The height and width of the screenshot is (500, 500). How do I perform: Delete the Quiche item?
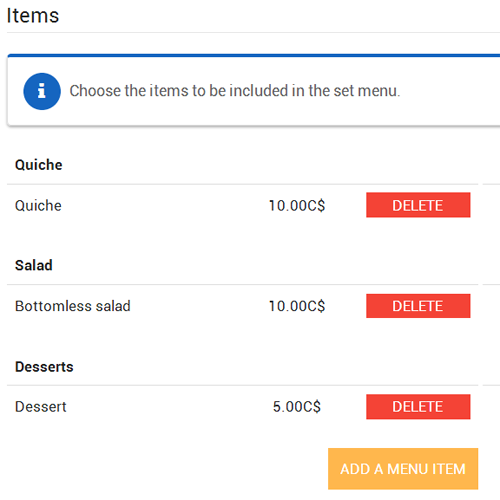(x=418, y=205)
